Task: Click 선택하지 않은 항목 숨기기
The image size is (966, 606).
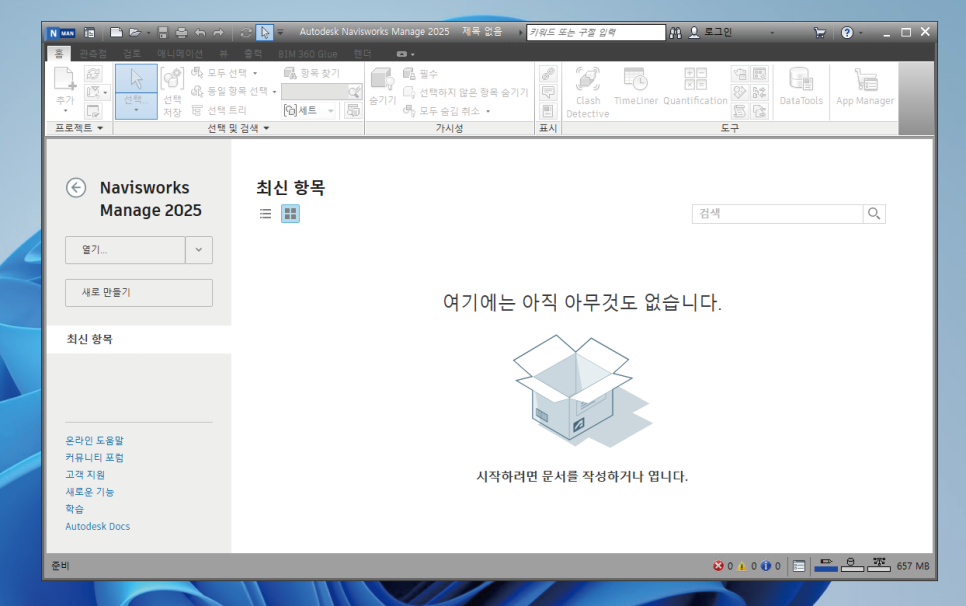Action: click(466, 92)
